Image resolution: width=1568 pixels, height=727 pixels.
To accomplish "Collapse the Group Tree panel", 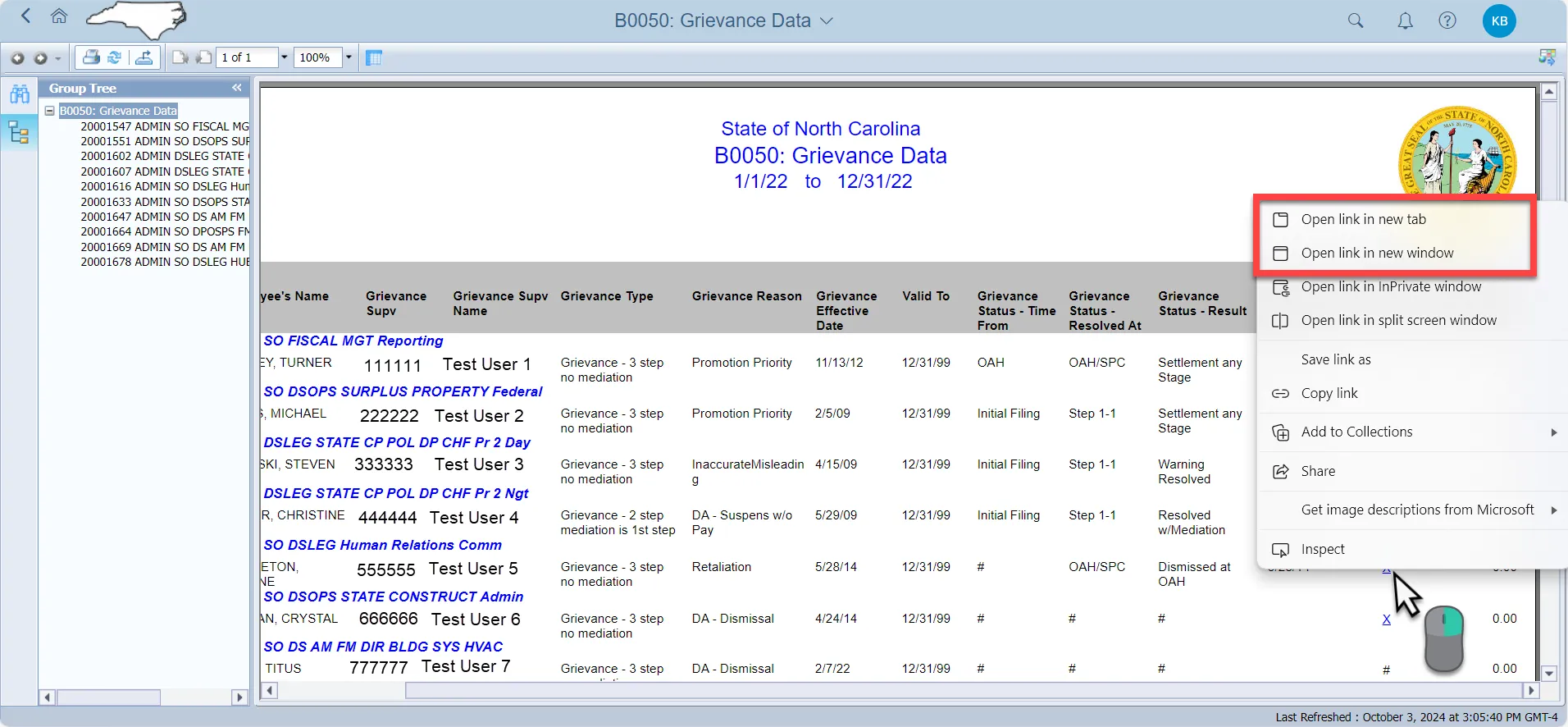I will pos(236,88).
